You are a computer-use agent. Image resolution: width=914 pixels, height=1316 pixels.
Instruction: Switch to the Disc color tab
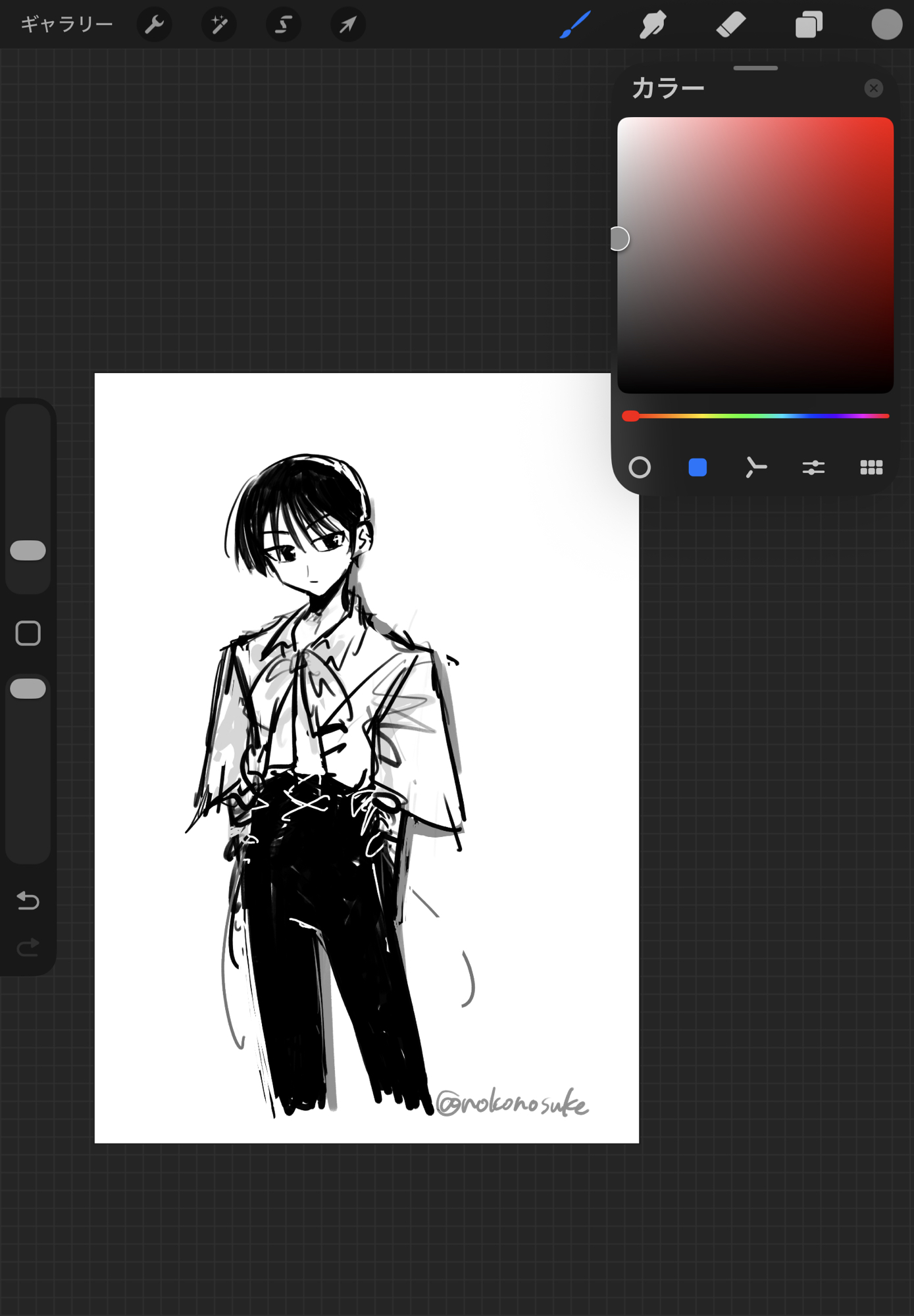point(640,468)
